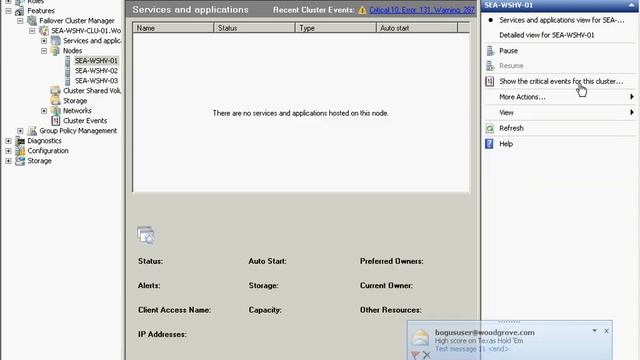The height and width of the screenshot is (360, 640).
Task: Select SEA-WSHV-03 in the tree
Action: pos(96,81)
